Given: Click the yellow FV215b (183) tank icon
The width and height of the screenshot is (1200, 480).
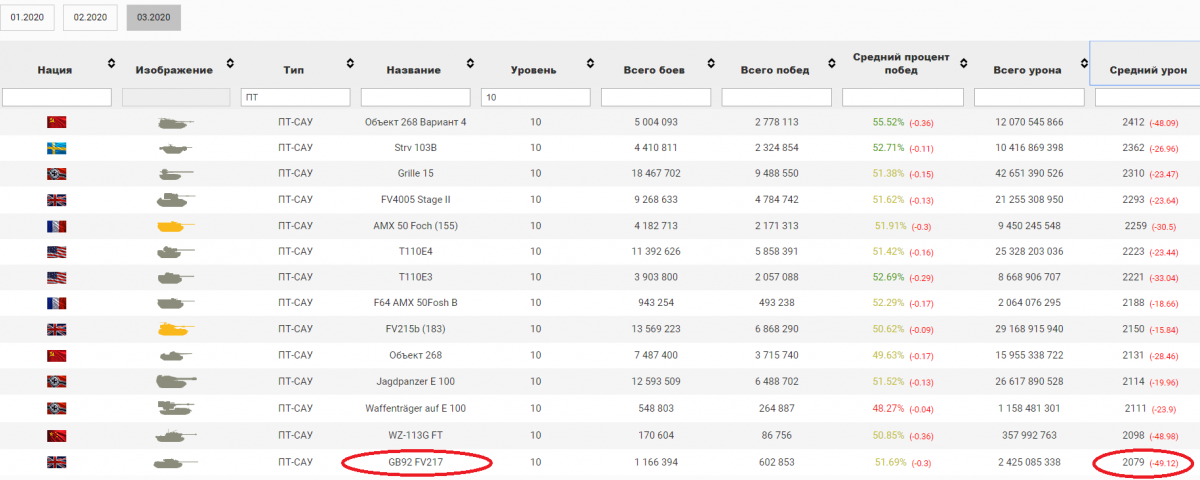Looking at the screenshot, I should coord(174,329).
